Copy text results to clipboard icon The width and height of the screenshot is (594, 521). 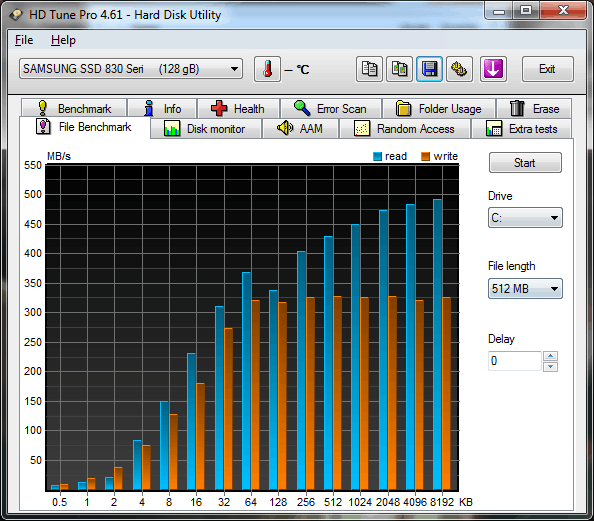pyautogui.click(x=369, y=69)
